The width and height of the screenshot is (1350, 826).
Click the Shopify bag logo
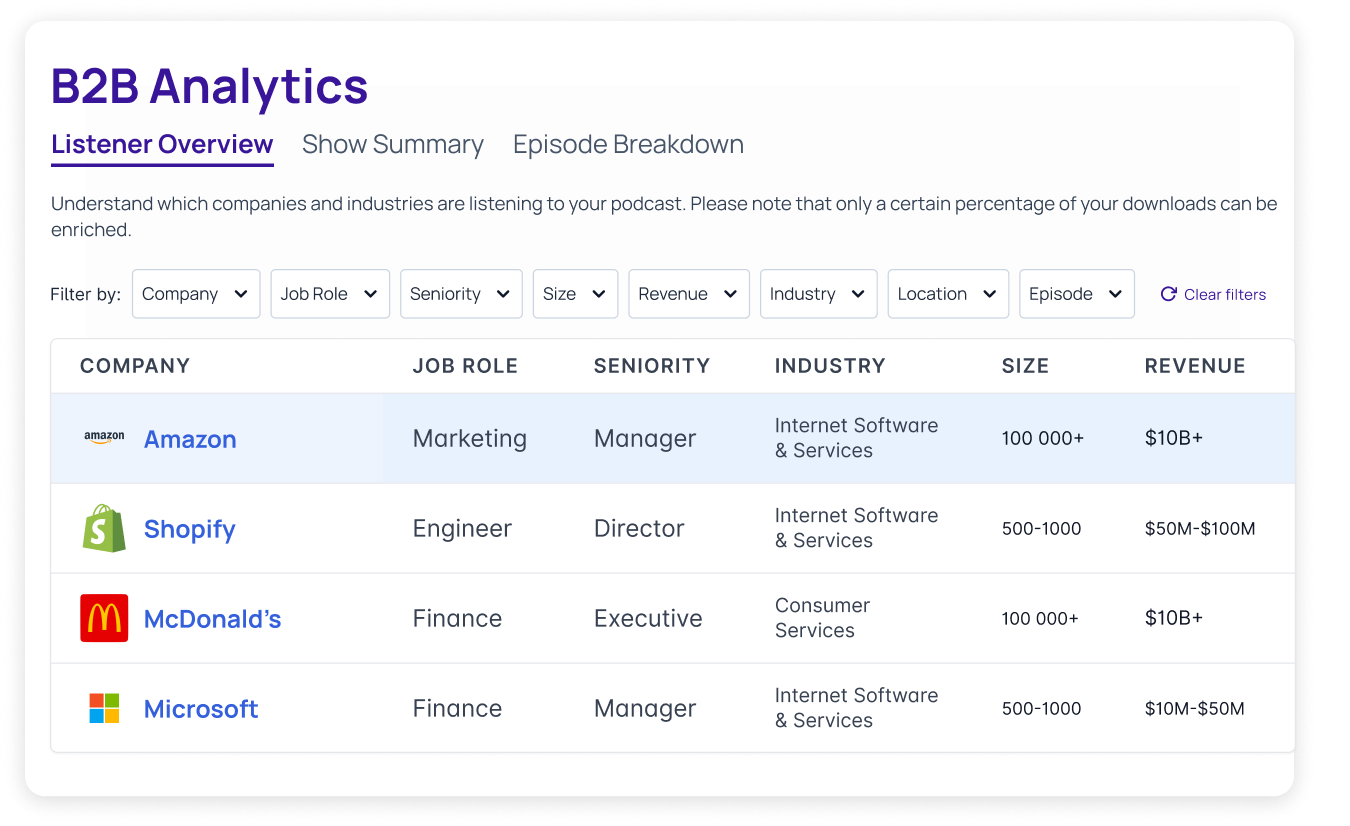[104, 528]
